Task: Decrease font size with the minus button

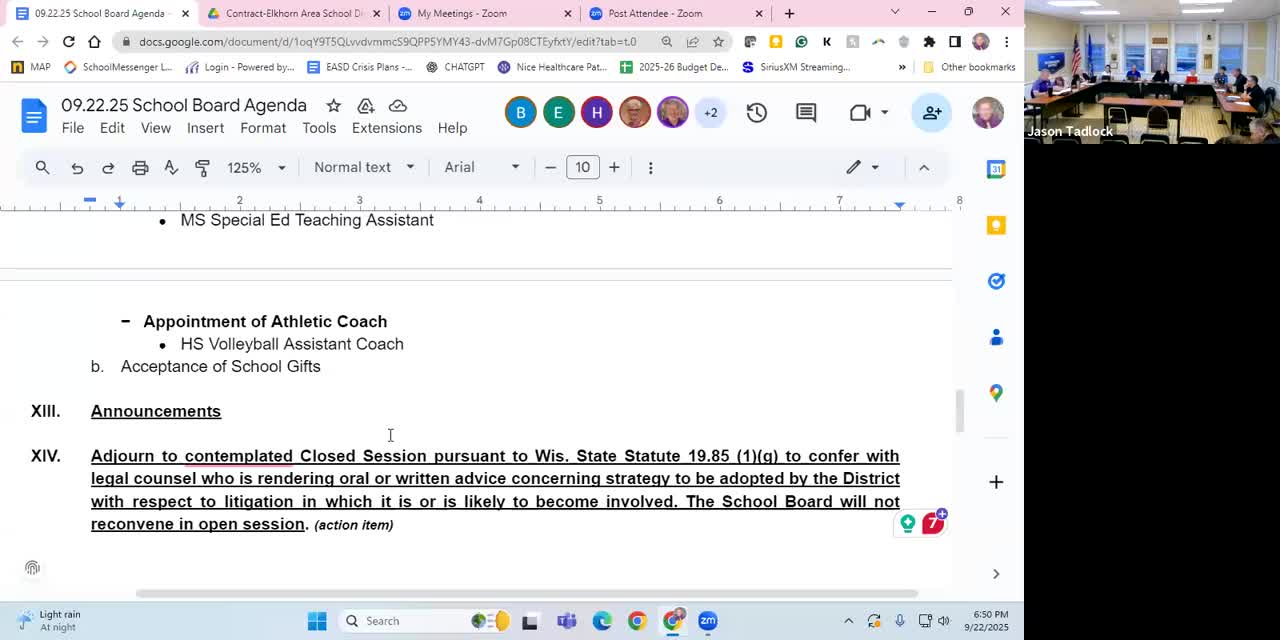Action: (x=550, y=167)
